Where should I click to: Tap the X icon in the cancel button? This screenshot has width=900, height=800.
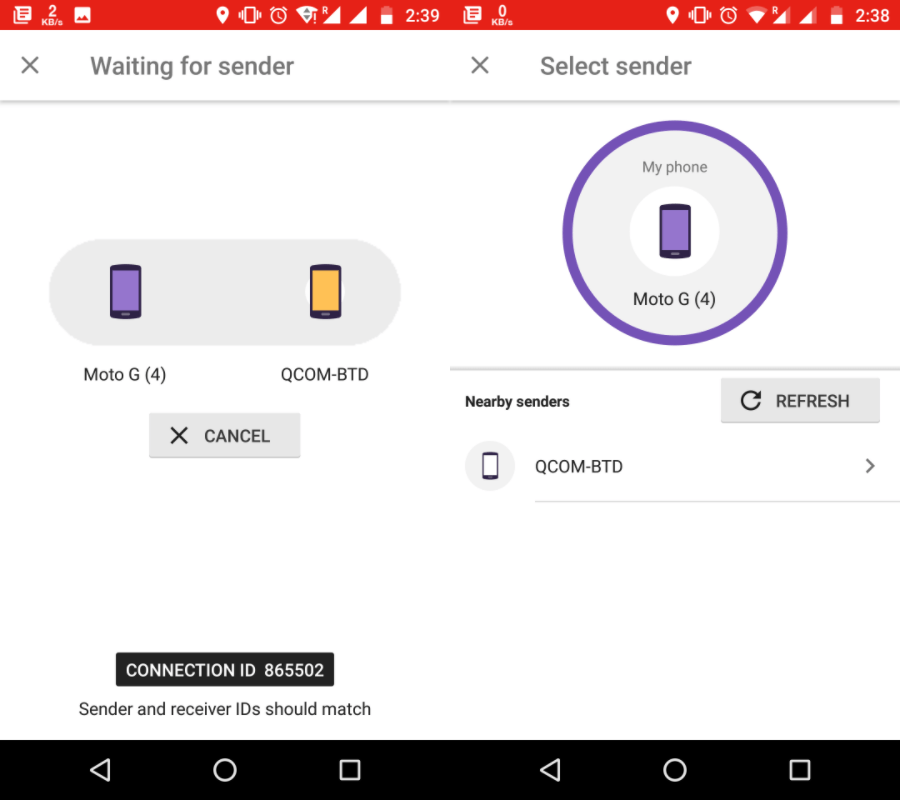[x=178, y=435]
